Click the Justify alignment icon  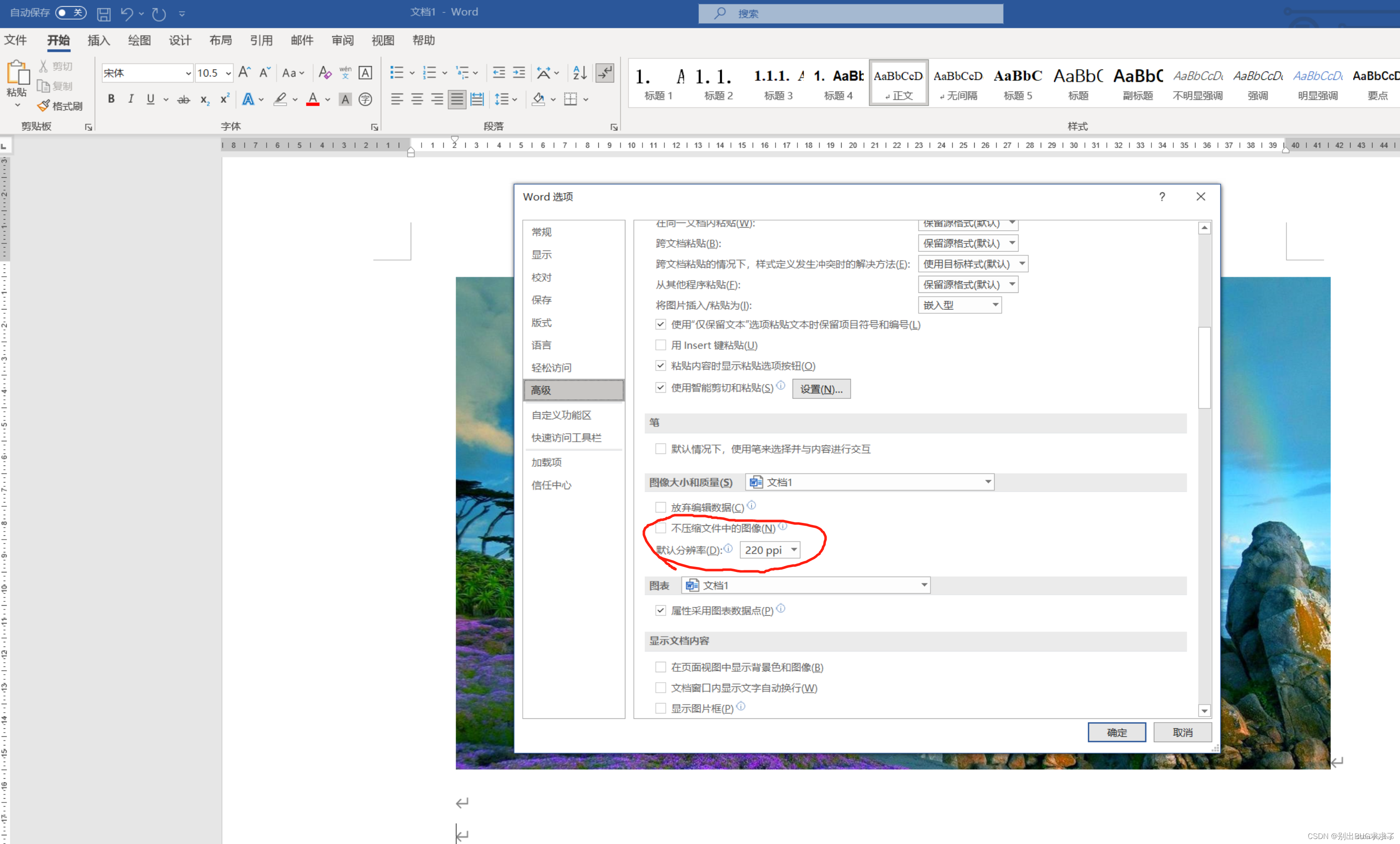[457, 99]
